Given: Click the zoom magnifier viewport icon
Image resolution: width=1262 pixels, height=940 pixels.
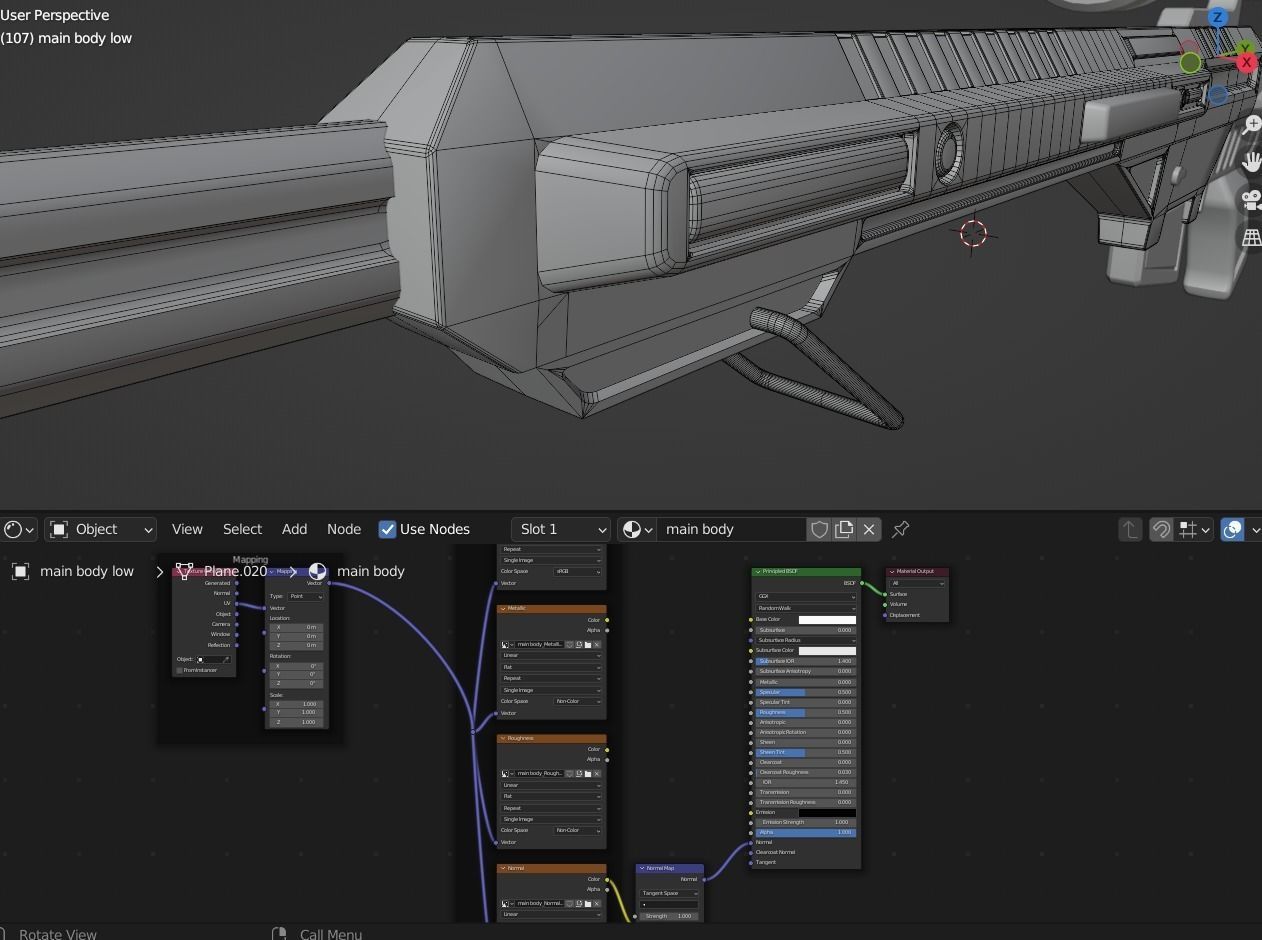Looking at the screenshot, I should coord(1251,125).
